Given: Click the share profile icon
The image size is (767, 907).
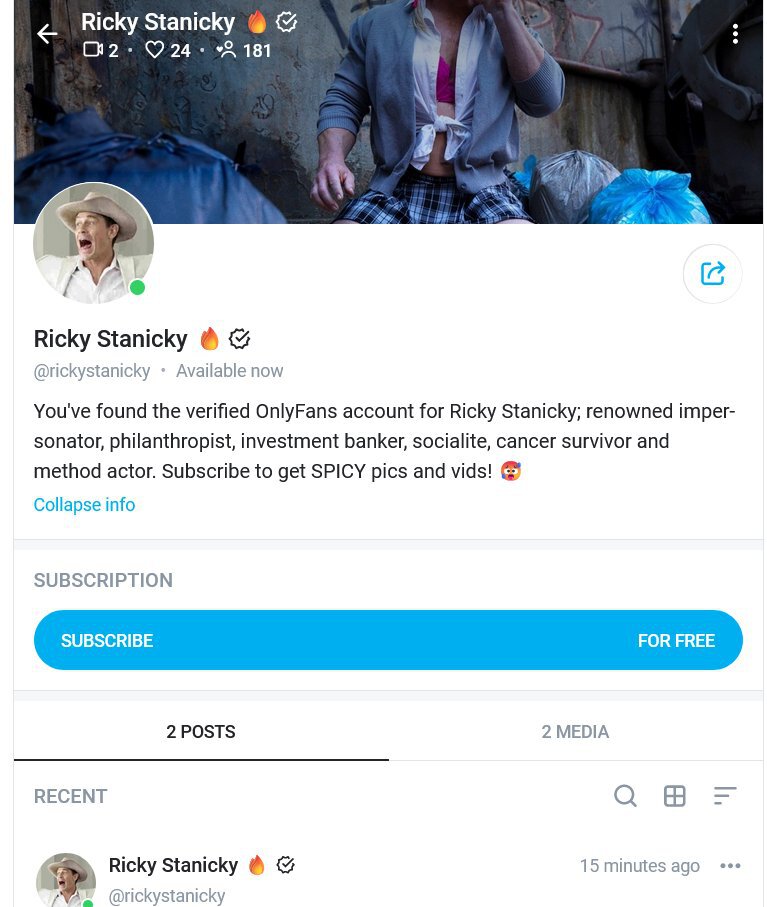Looking at the screenshot, I should (x=712, y=273).
